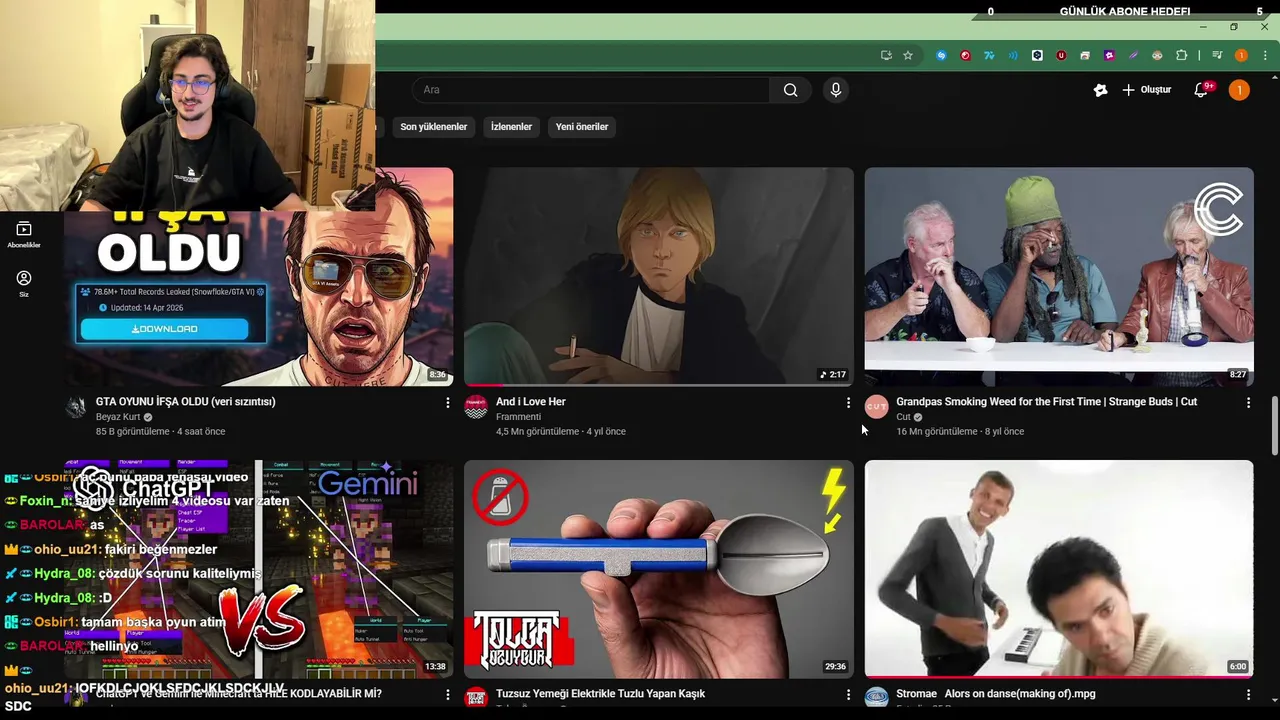Screen dimensions: 1280x720
Task: Open the Frammenti channel avatar
Action: [x=476, y=407]
